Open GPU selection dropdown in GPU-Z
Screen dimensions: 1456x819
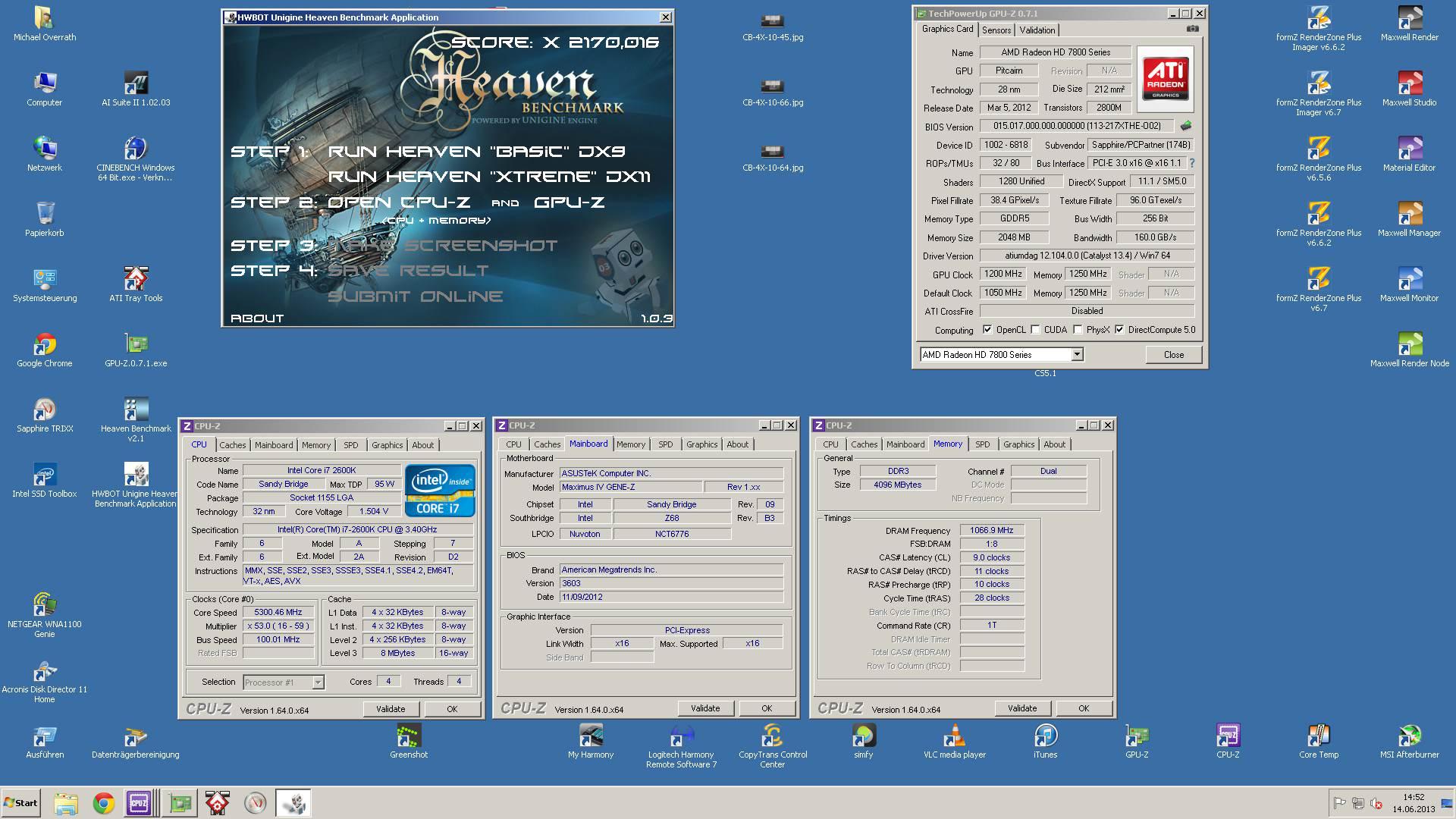[x=1077, y=355]
